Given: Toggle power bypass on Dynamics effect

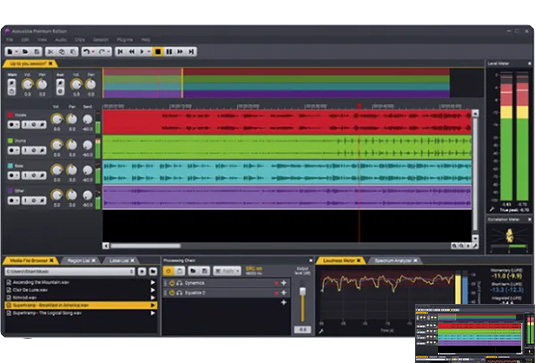Looking at the screenshot, I should click(172, 283).
